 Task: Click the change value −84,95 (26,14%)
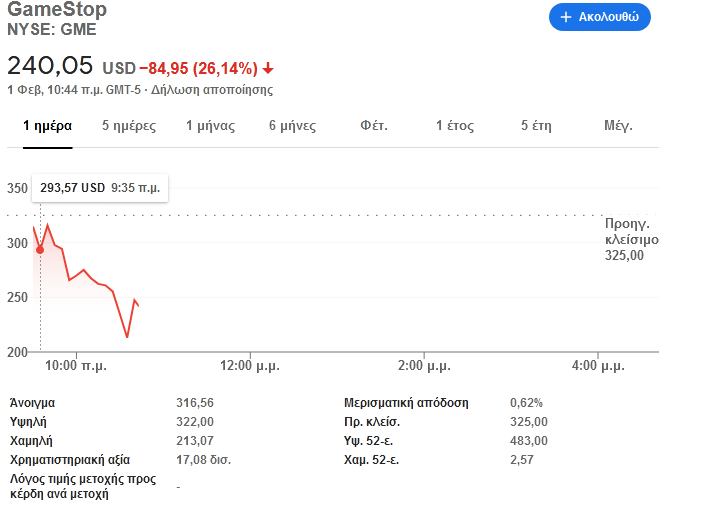coord(198,69)
